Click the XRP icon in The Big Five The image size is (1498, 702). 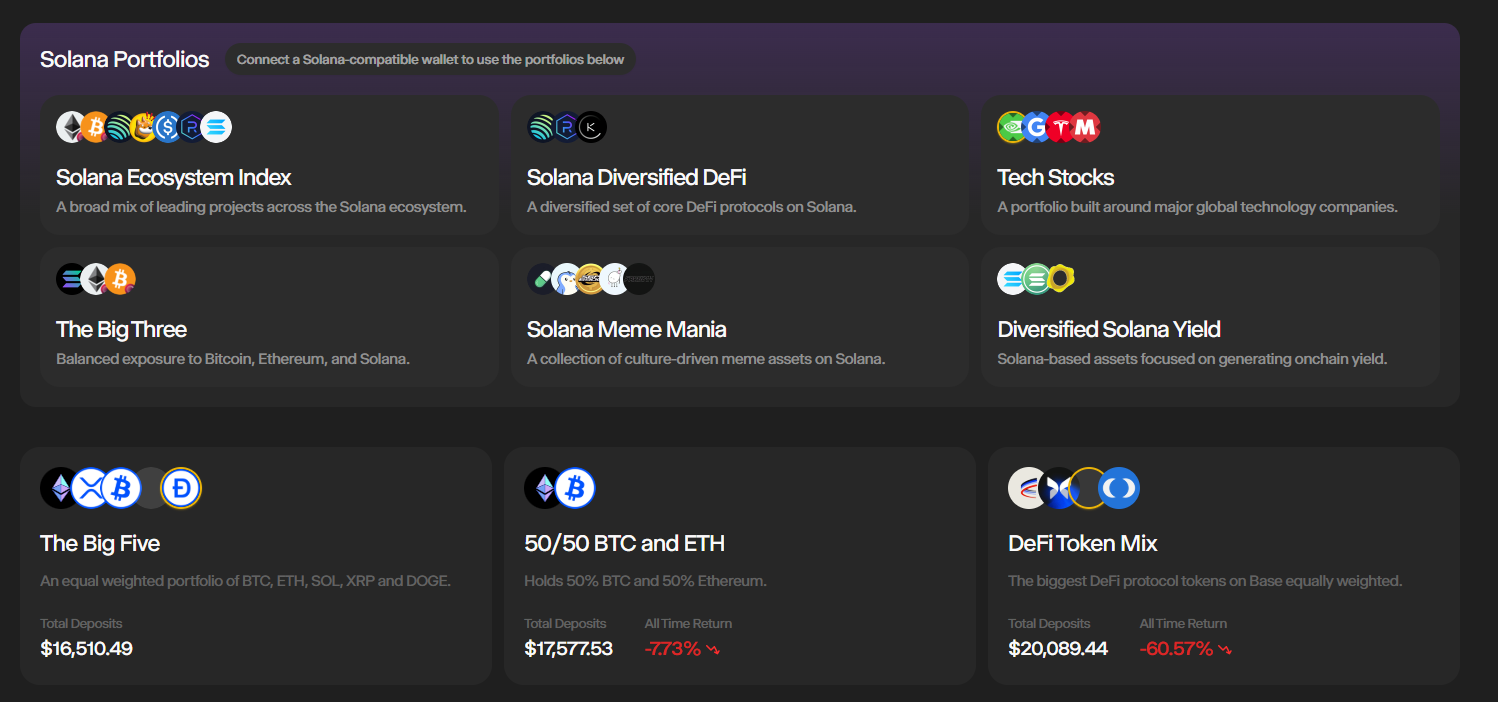(x=91, y=488)
